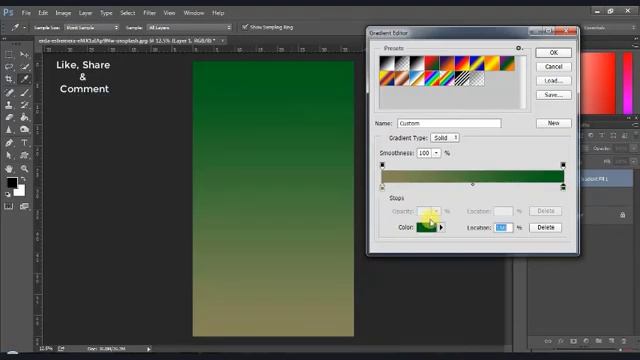Swap foreground and background colors
The width and height of the screenshot is (640, 360).
point(23,180)
